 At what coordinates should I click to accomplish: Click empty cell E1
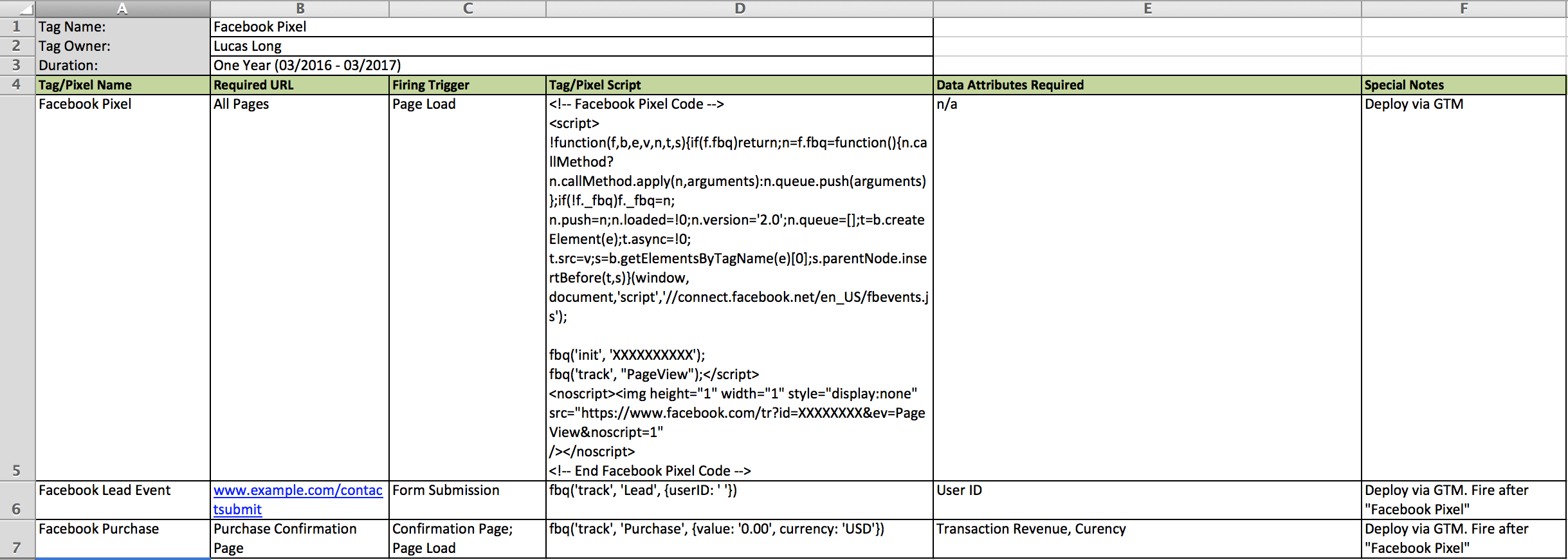click(x=1147, y=27)
